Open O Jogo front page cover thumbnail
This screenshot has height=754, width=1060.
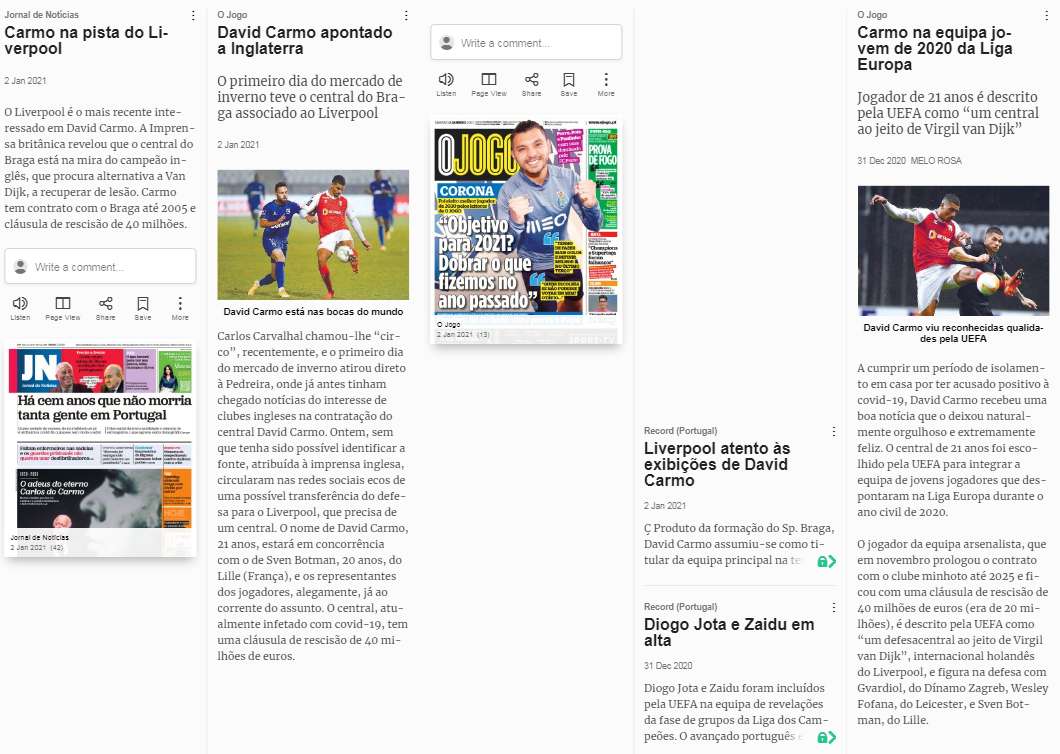coord(526,218)
